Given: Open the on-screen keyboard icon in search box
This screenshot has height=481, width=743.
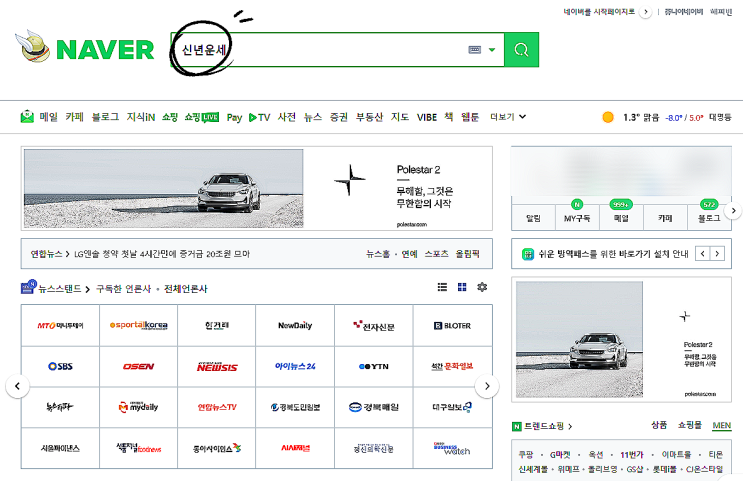Looking at the screenshot, I should click(474, 49).
